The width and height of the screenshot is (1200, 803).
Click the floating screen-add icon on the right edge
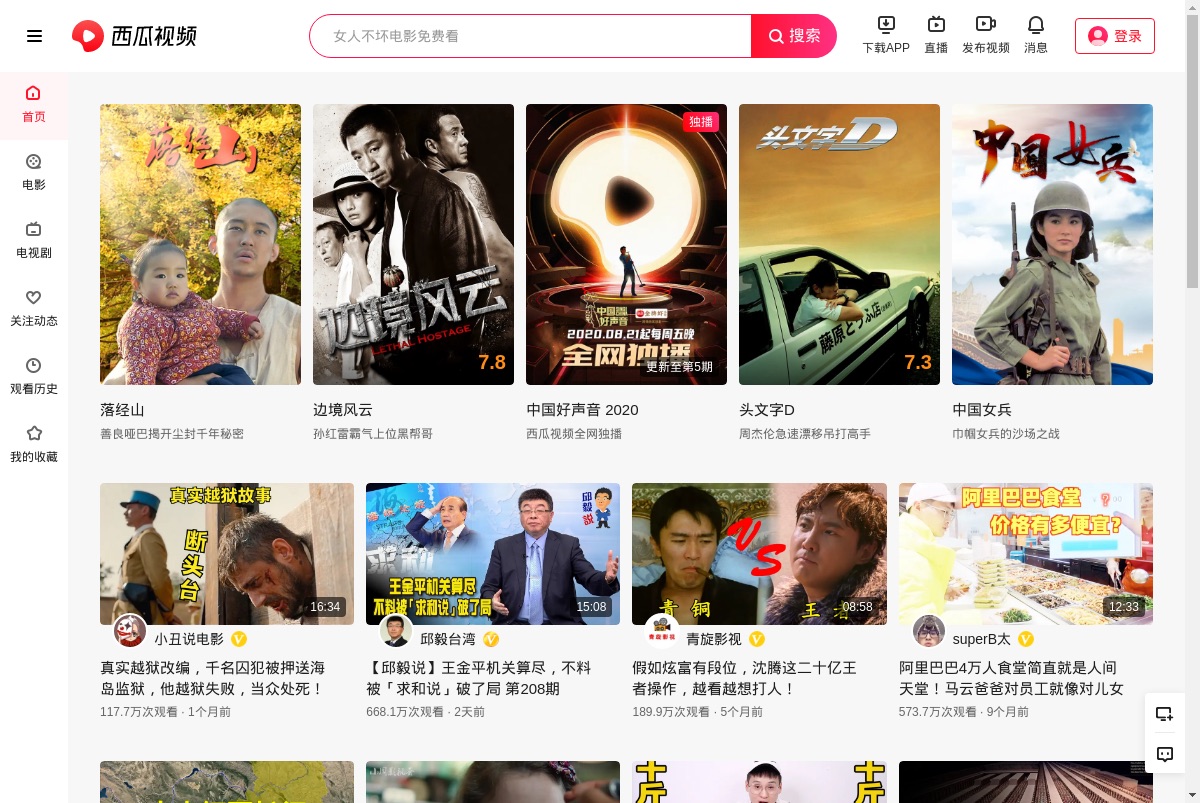point(1164,714)
